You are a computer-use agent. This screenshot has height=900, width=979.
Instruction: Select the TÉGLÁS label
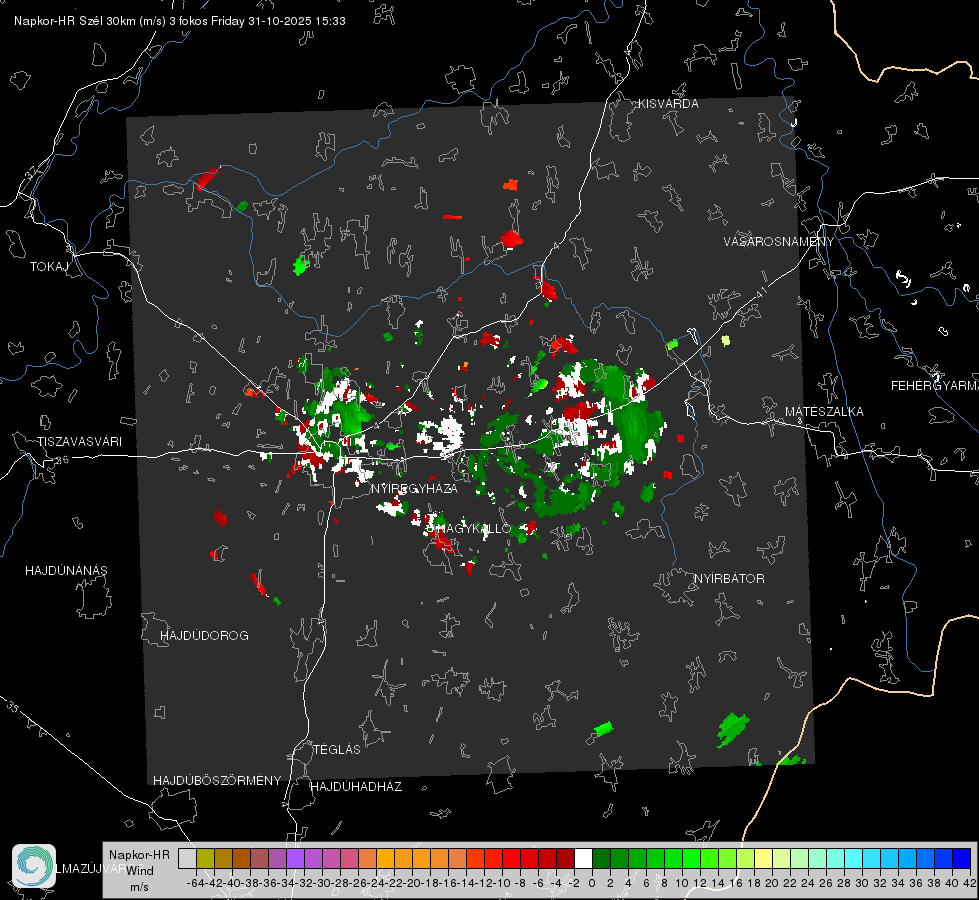(x=337, y=750)
